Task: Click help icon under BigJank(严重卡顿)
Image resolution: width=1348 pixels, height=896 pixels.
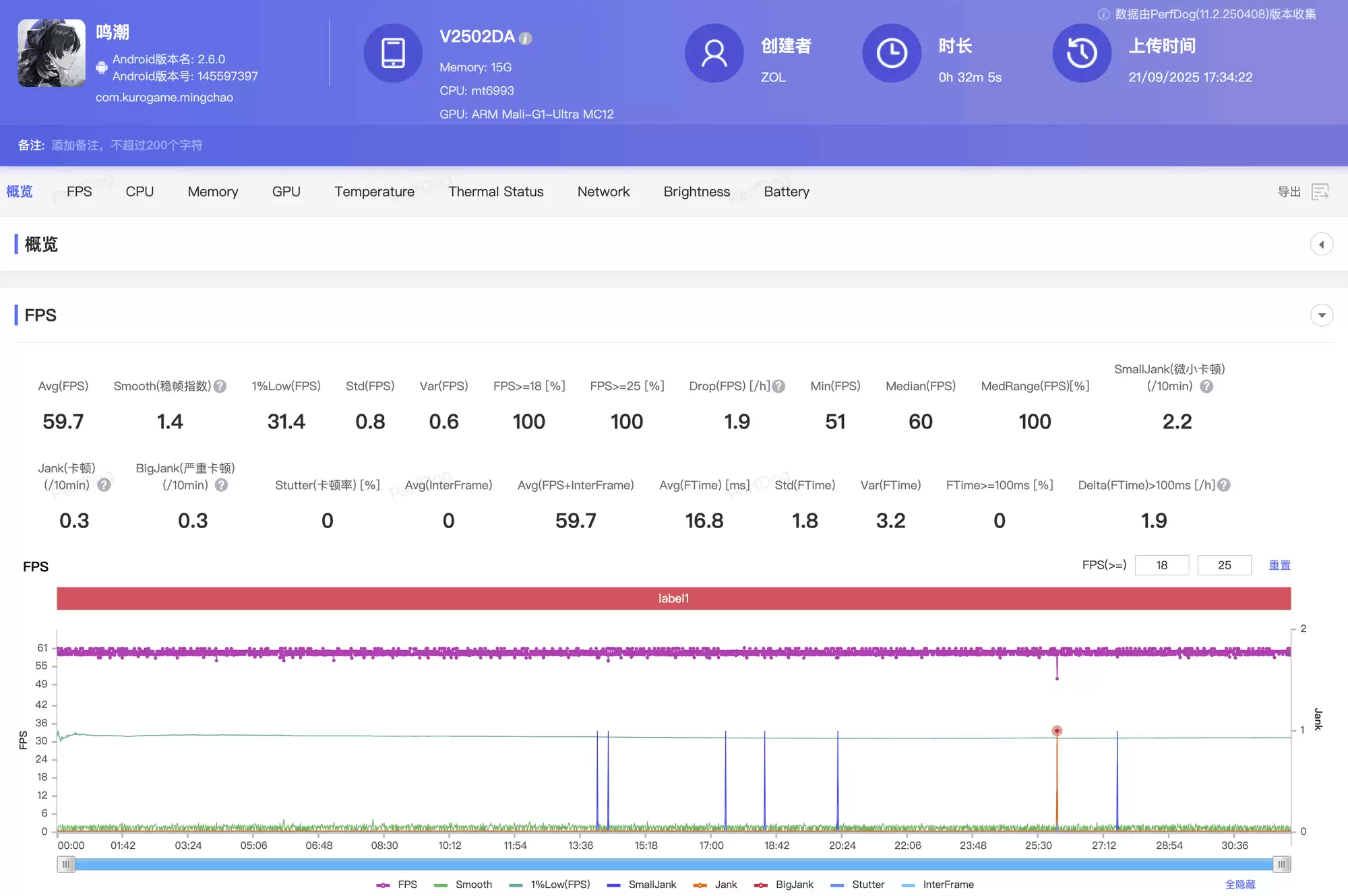Action: click(221, 486)
